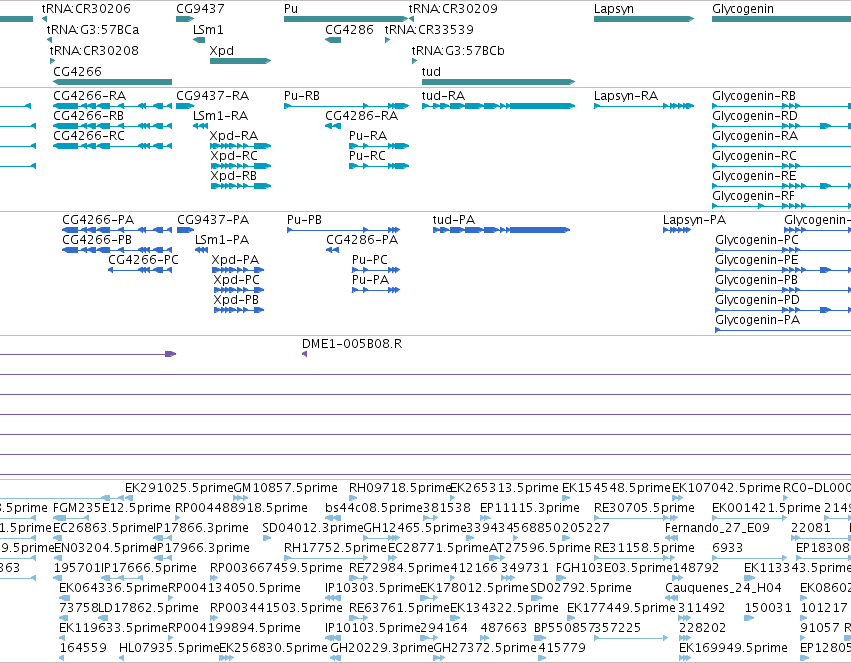Click the CG9437-PA protein label
This screenshot has height=663, width=851.
213,220
